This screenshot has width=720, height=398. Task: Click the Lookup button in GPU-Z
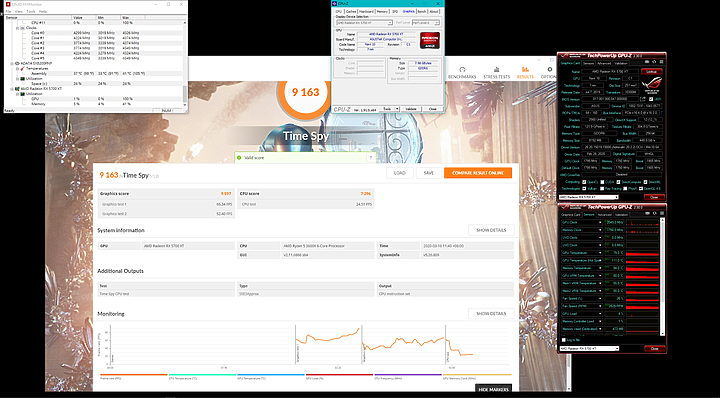pyautogui.click(x=652, y=72)
